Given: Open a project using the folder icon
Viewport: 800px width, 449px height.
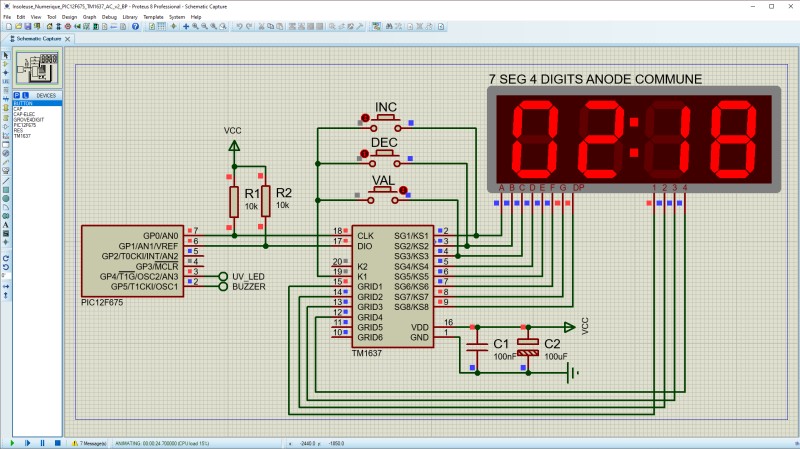Looking at the screenshot, I should 18,27.
